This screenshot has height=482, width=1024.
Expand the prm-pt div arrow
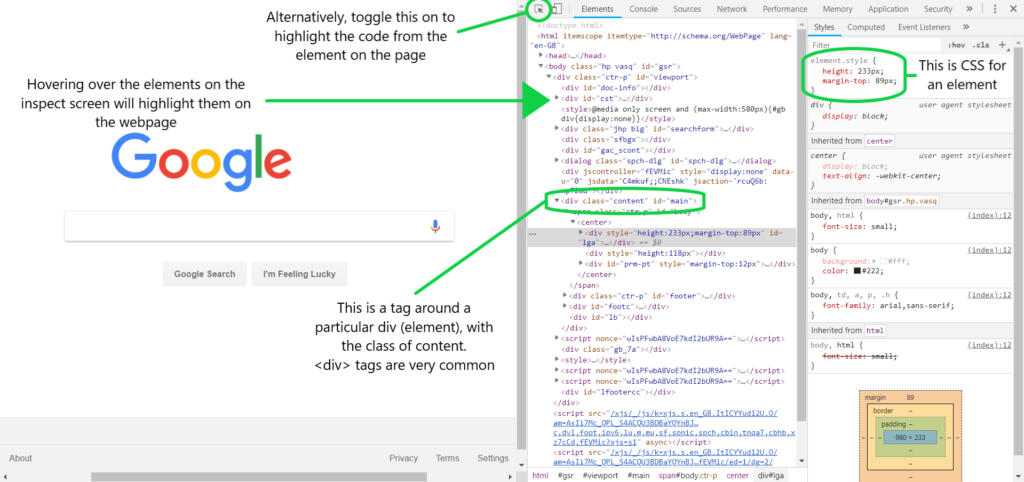581,265
